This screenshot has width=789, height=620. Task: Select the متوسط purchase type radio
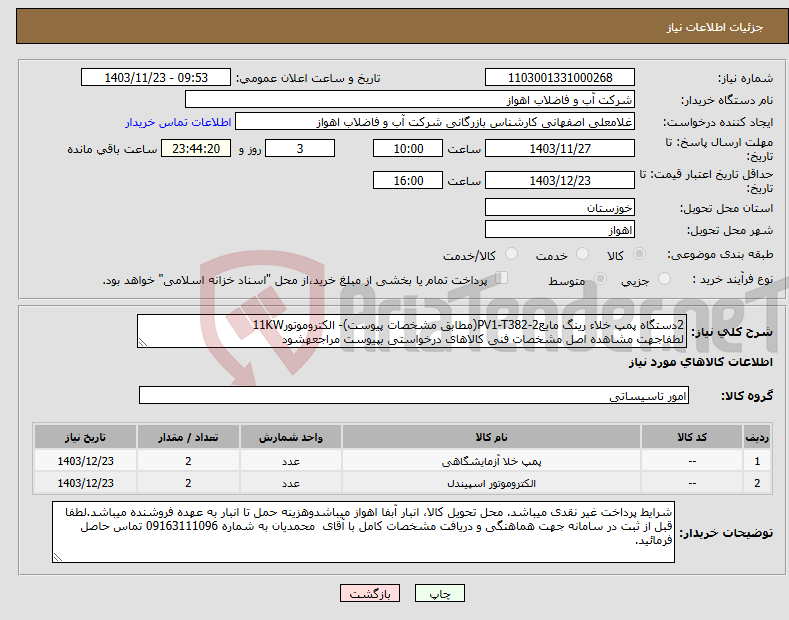600,279
